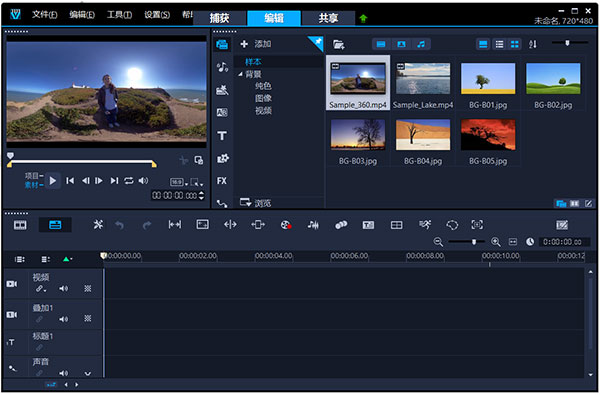Switch to the 捕获 tab

(220, 18)
